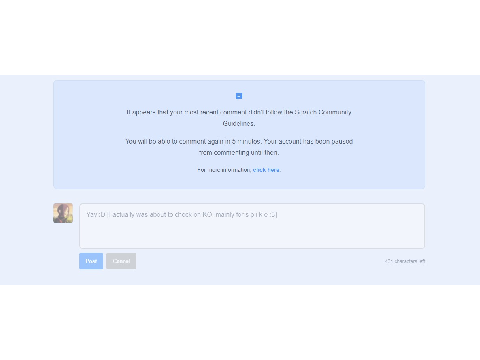Screen dimensions: 480x360
Task: Click the characters left counter text
Action: [405, 261]
